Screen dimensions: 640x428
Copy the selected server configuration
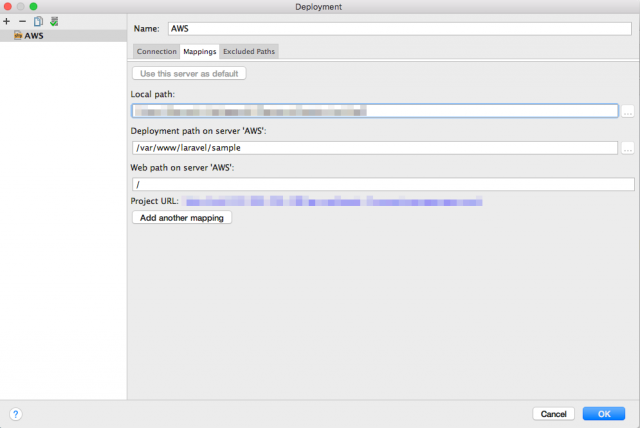click(38, 22)
